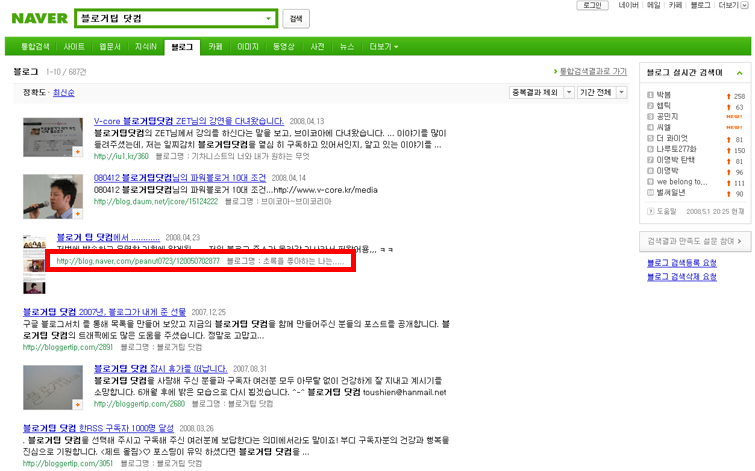Click the NAVER logo

click(x=39, y=18)
